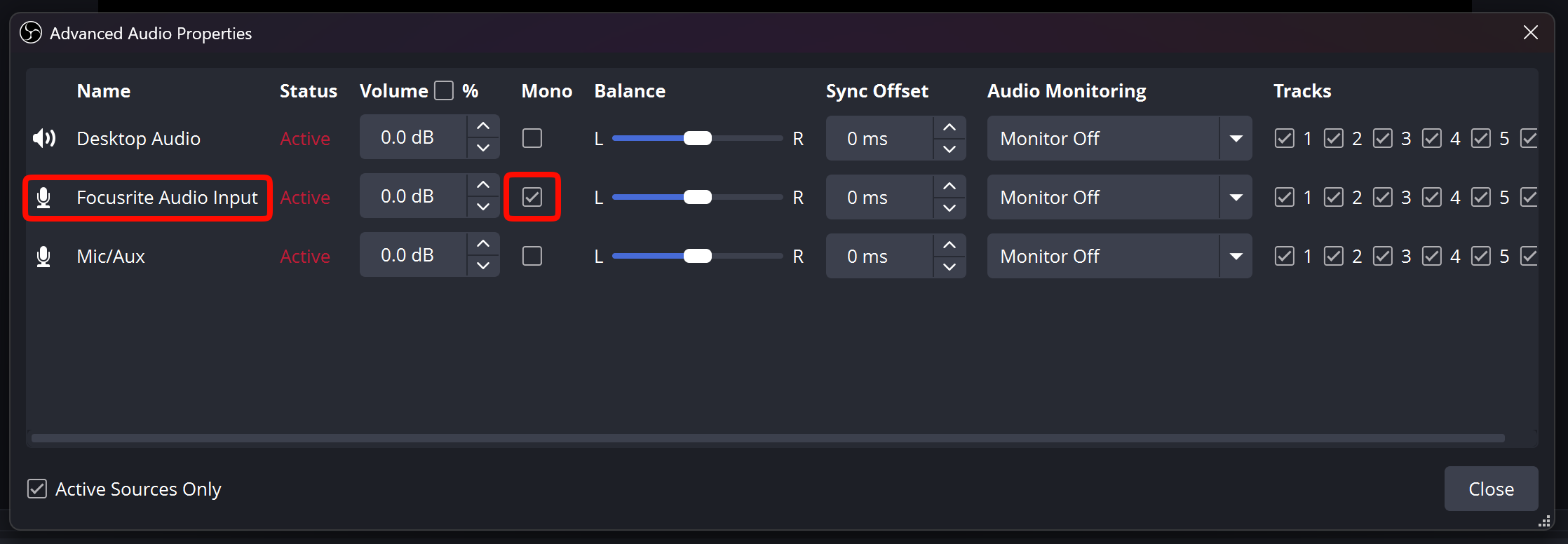Click the Desktop Audio volume field

(413, 137)
